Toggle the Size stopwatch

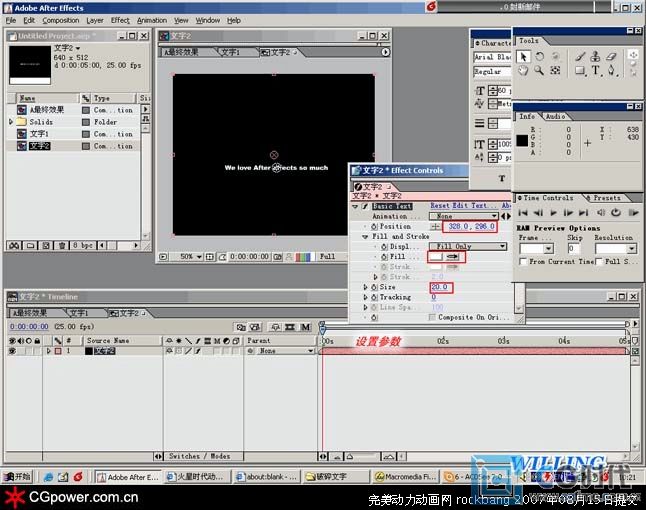(x=374, y=287)
